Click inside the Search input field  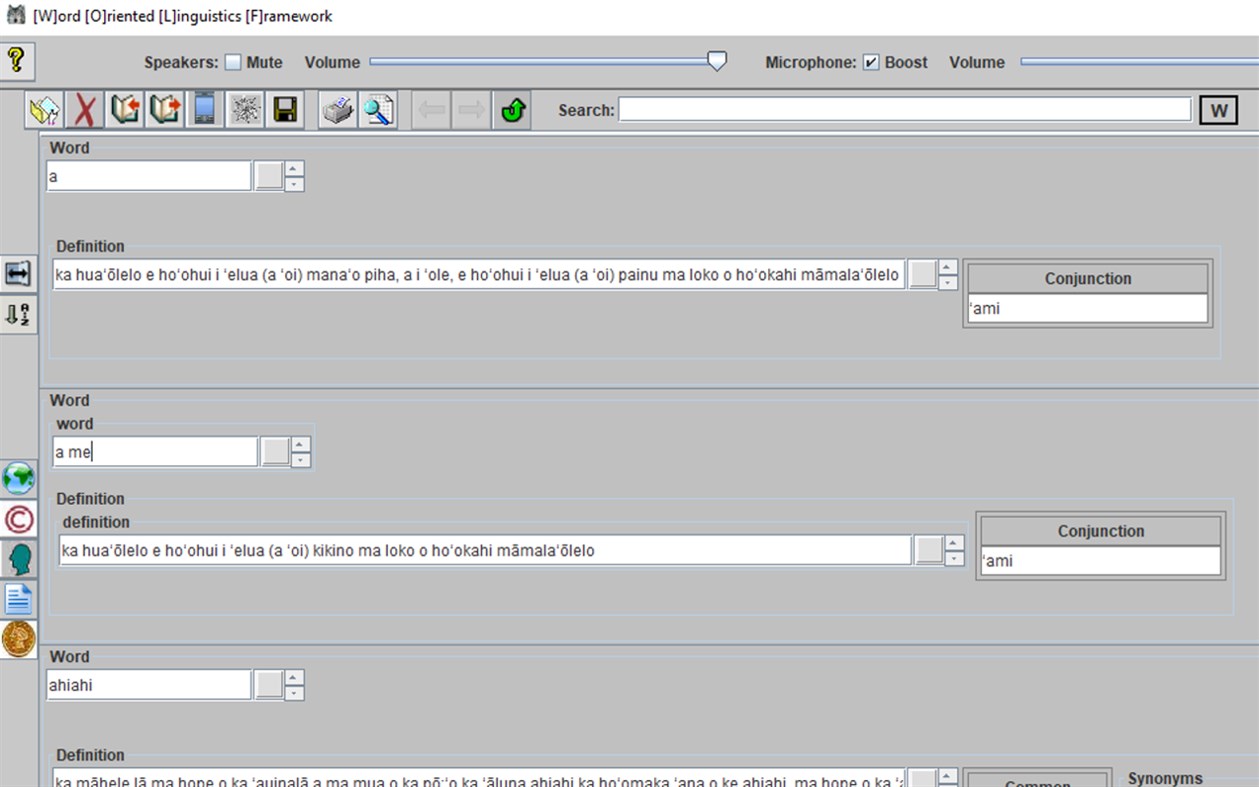pos(900,108)
